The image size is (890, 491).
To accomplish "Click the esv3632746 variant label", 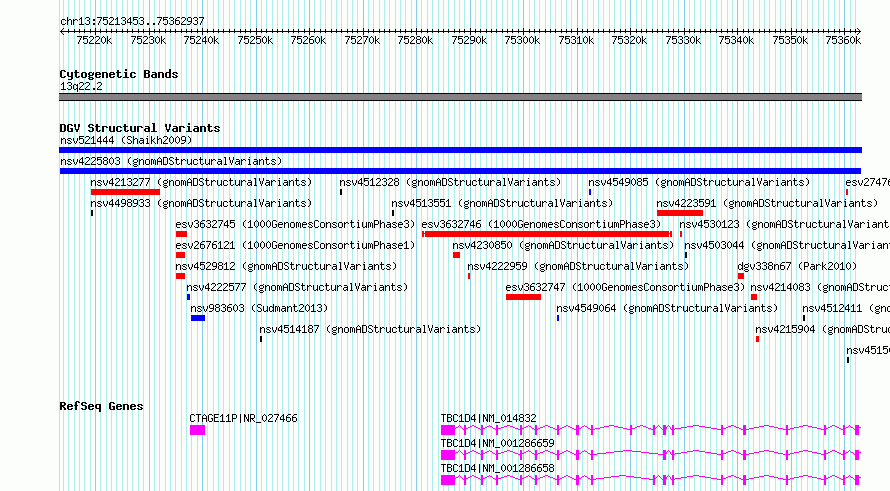I will 541,224.
